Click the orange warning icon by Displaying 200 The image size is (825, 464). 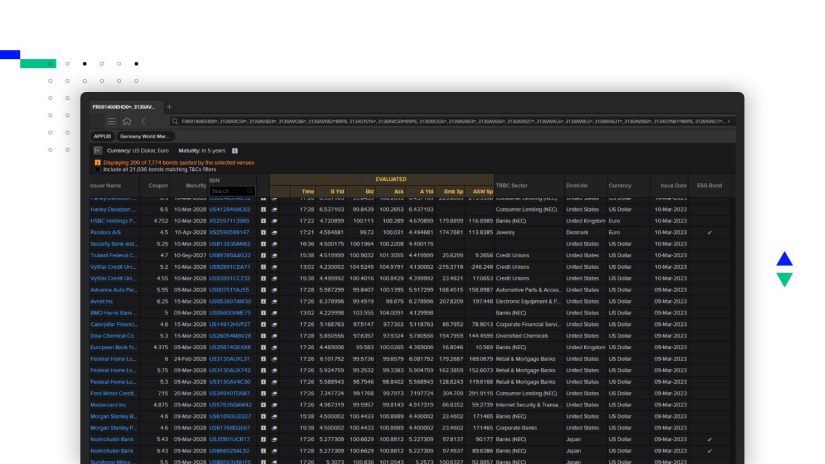coord(97,161)
